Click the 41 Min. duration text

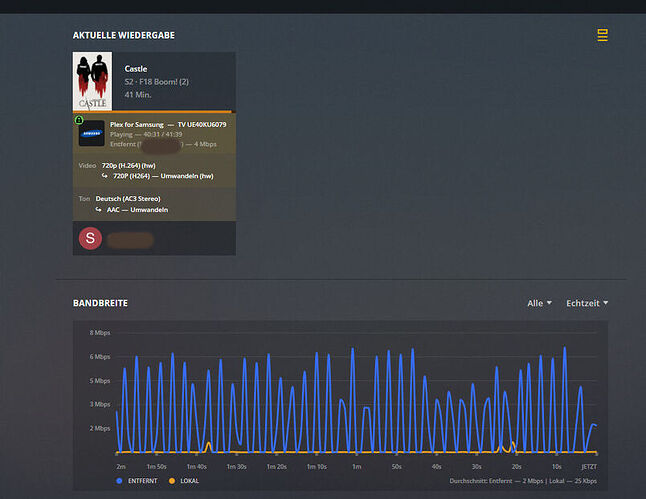(138, 95)
